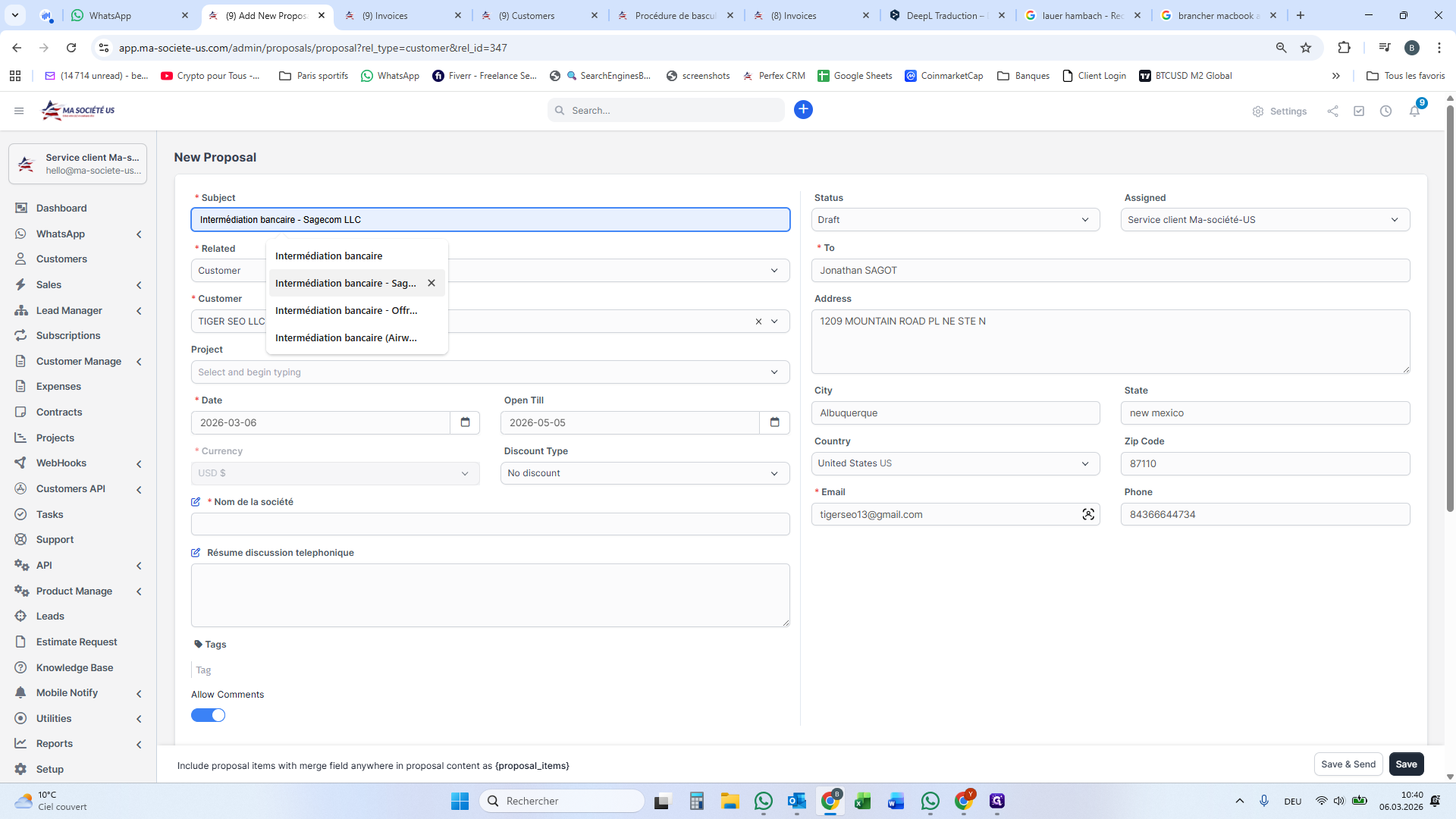Viewport: 1456px width, 819px height.
Task: Clear the TIGER SEO LLC customer selection
Action: tap(758, 322)
